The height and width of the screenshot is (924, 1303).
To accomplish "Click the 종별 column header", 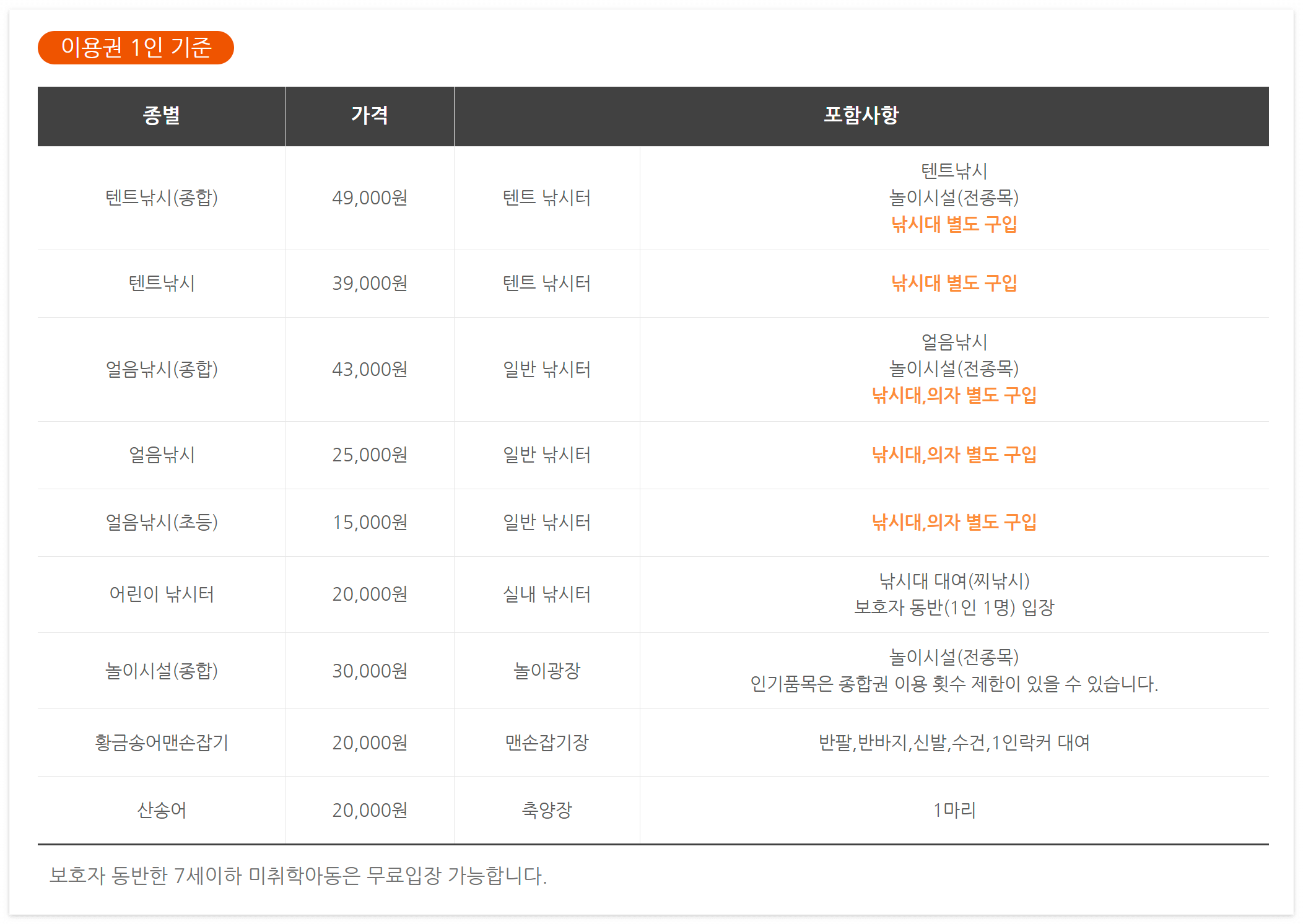I will (161, 115).
